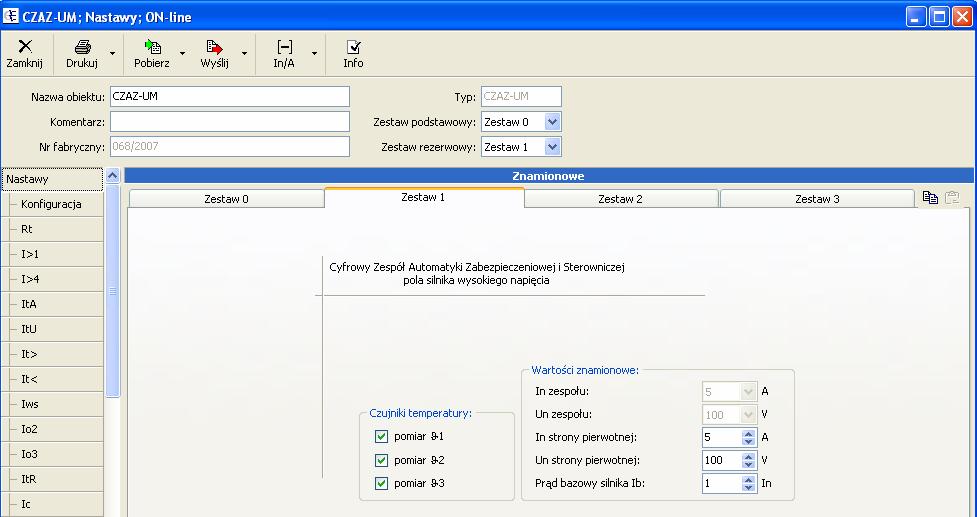Increase Un strony pierwotnej with up arrow
The height and width of the screenshot is (517, 977).
749,457
